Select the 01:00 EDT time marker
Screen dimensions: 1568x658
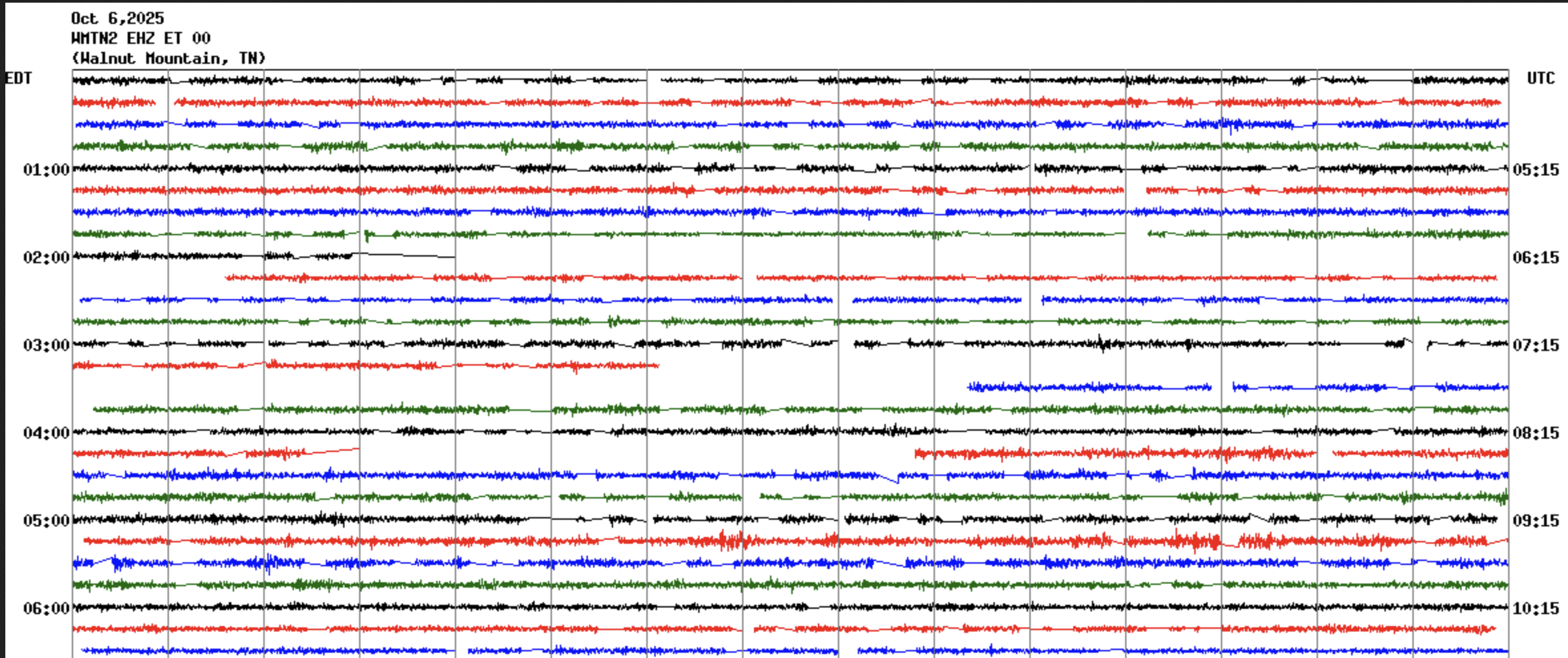[x=46, y=170]
